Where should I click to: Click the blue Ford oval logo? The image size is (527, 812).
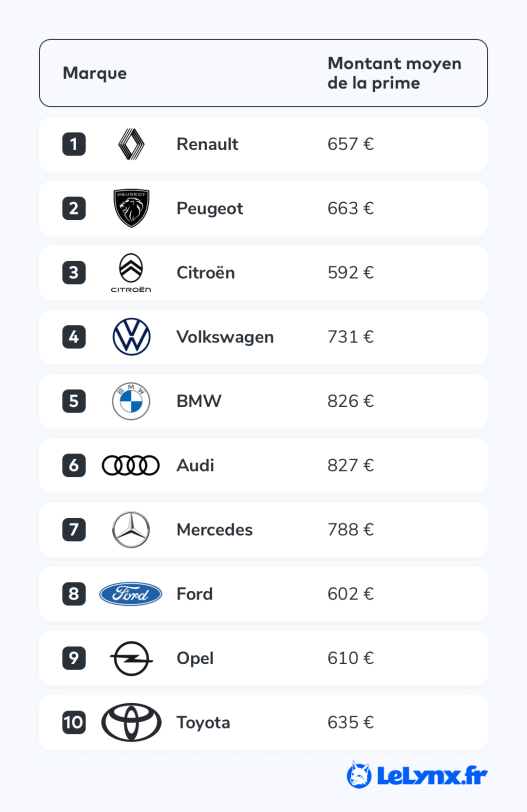click(130, 594)
